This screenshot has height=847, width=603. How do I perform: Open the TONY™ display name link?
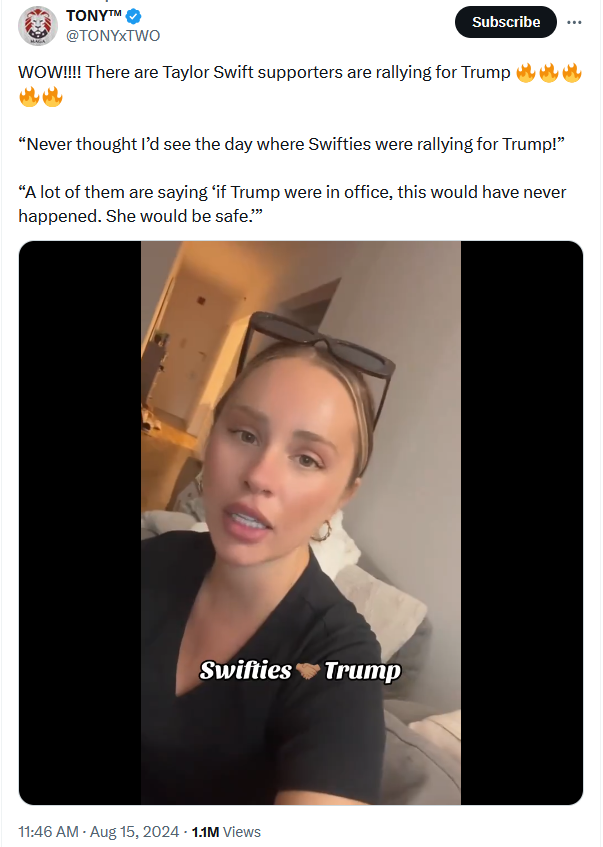tap(93, 16)
